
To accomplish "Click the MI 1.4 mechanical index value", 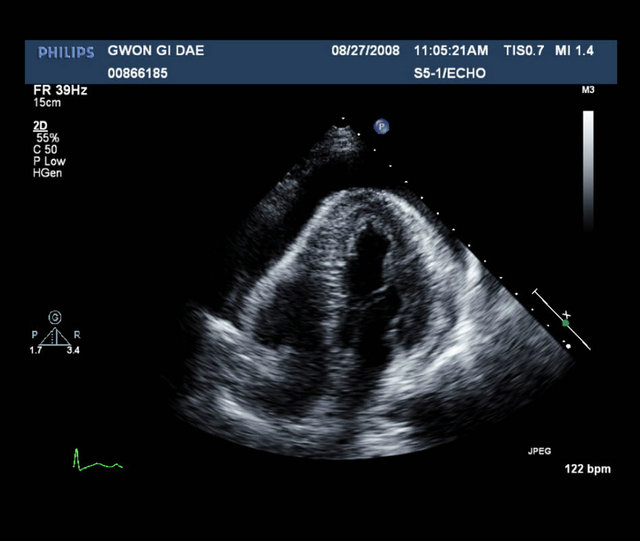I will (x=574, y=51).
